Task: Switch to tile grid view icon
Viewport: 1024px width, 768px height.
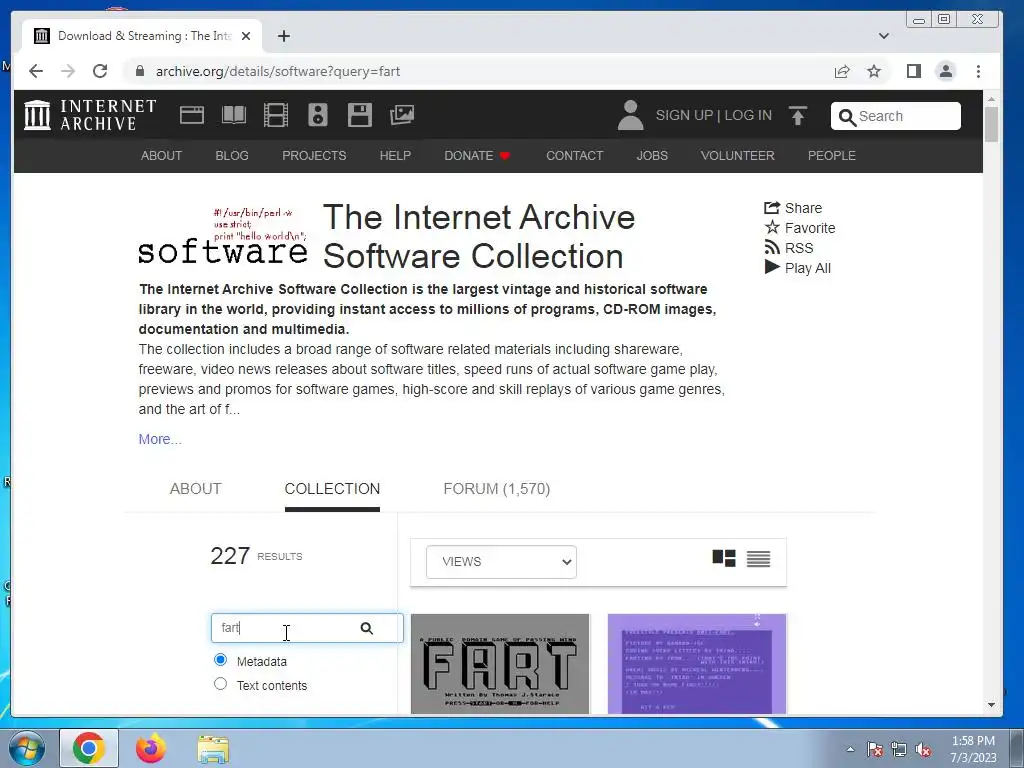Action: (x=724, y=558)
